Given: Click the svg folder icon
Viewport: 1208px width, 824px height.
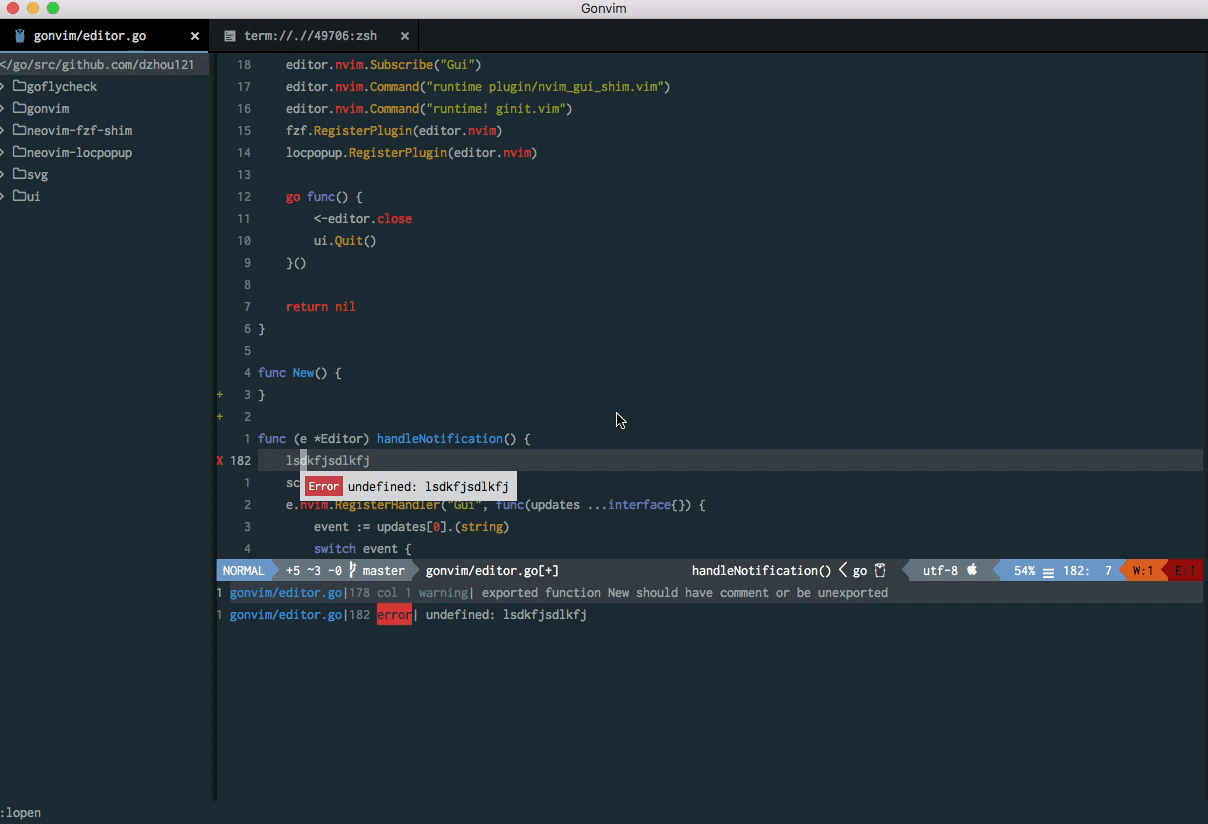Looking at the screenshot, I should click(19, 174).
